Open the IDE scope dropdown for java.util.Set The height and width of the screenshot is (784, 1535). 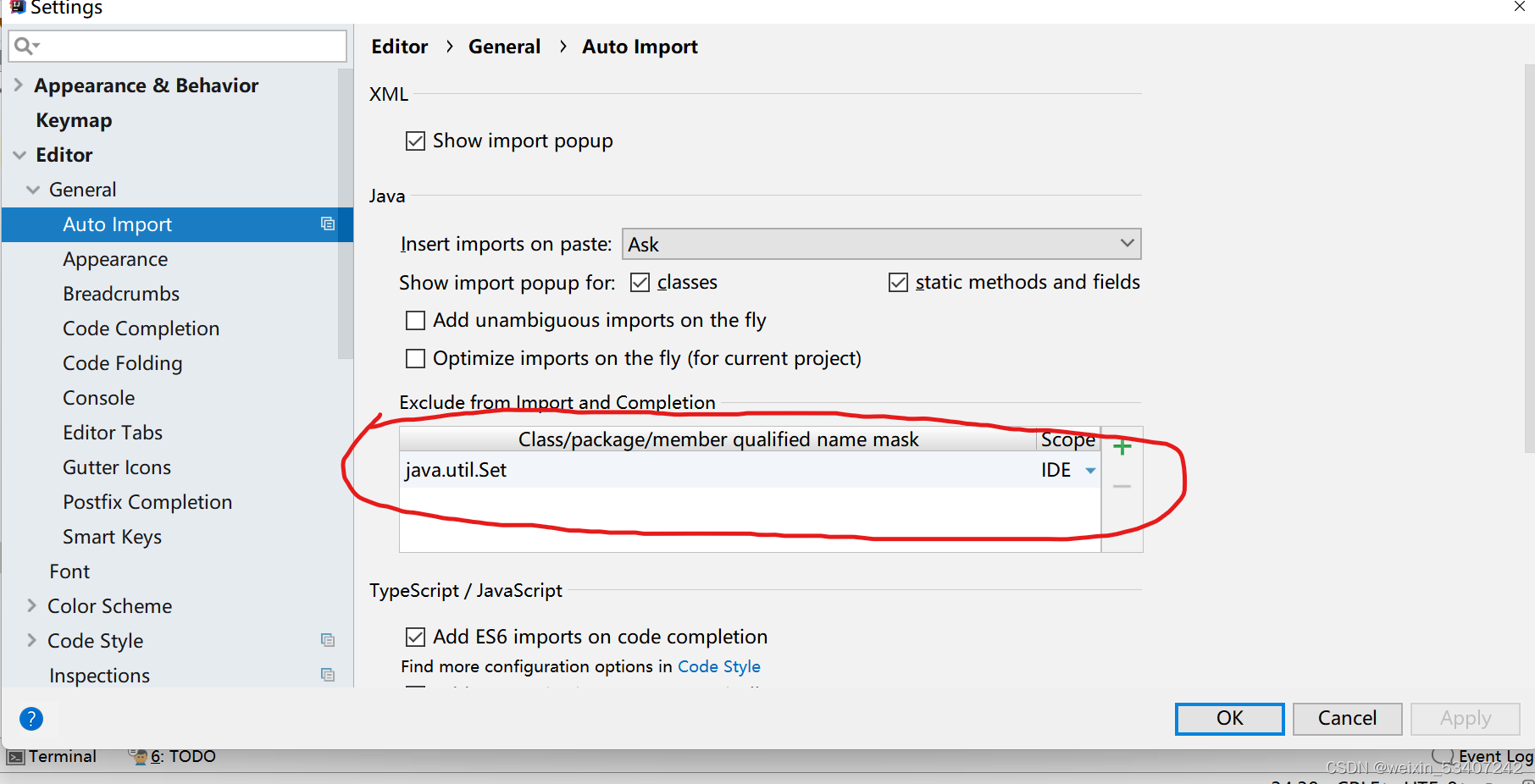point(1090,471)
